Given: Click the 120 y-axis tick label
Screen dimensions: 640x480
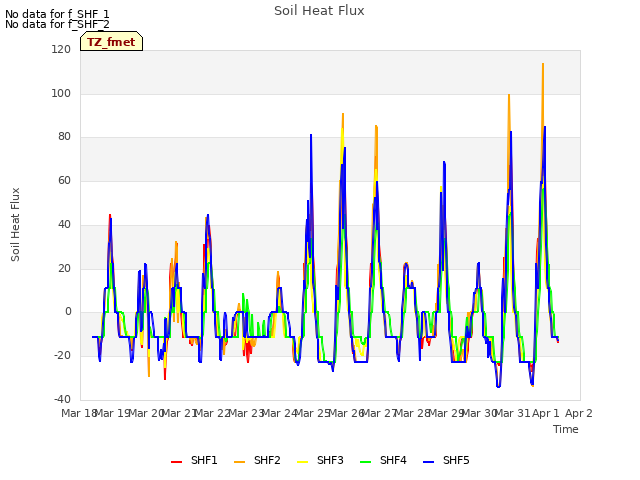Looking at the screenshot, I should [x=61, y=49].
